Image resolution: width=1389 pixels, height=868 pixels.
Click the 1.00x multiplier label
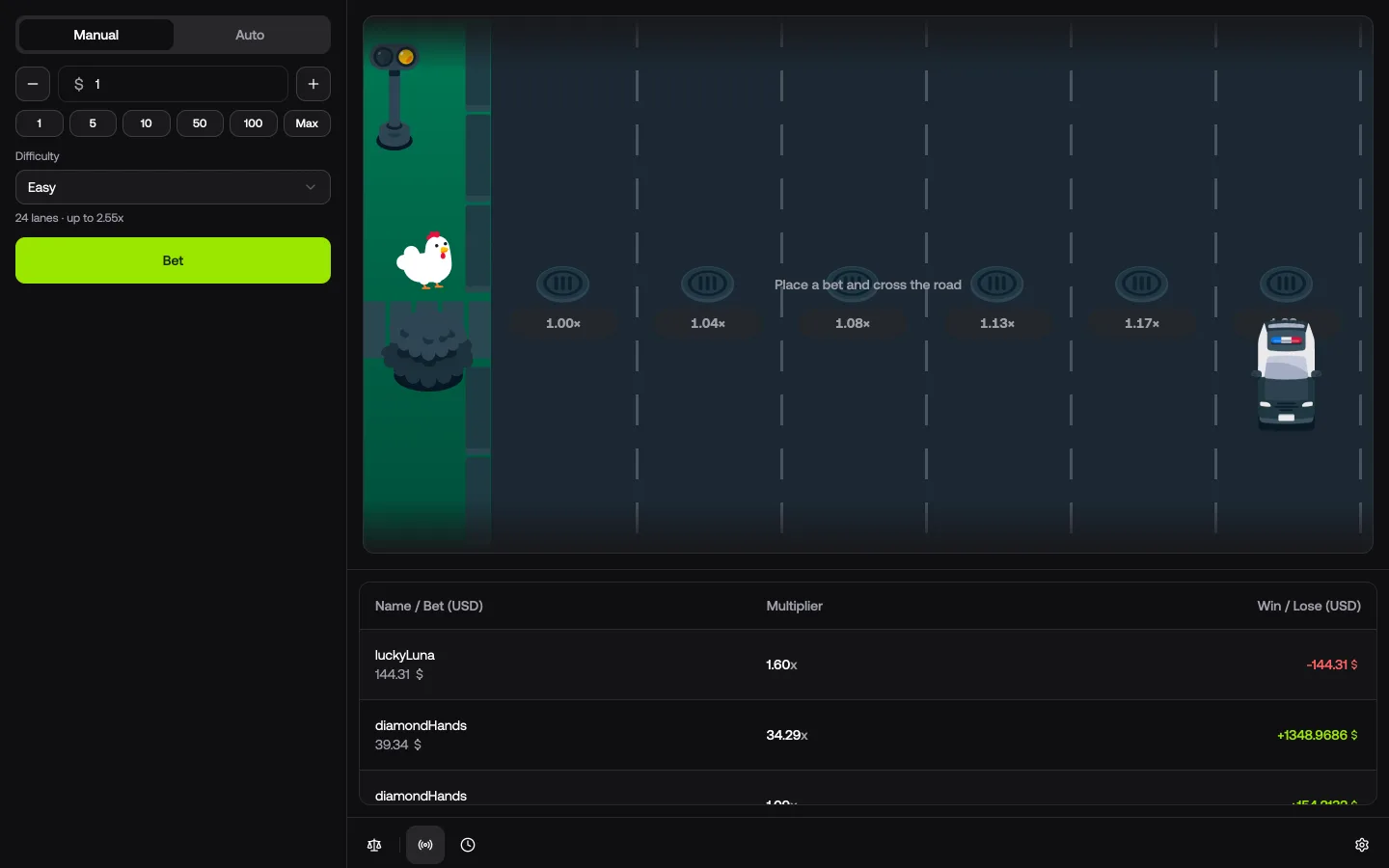(x=563, y=323)
